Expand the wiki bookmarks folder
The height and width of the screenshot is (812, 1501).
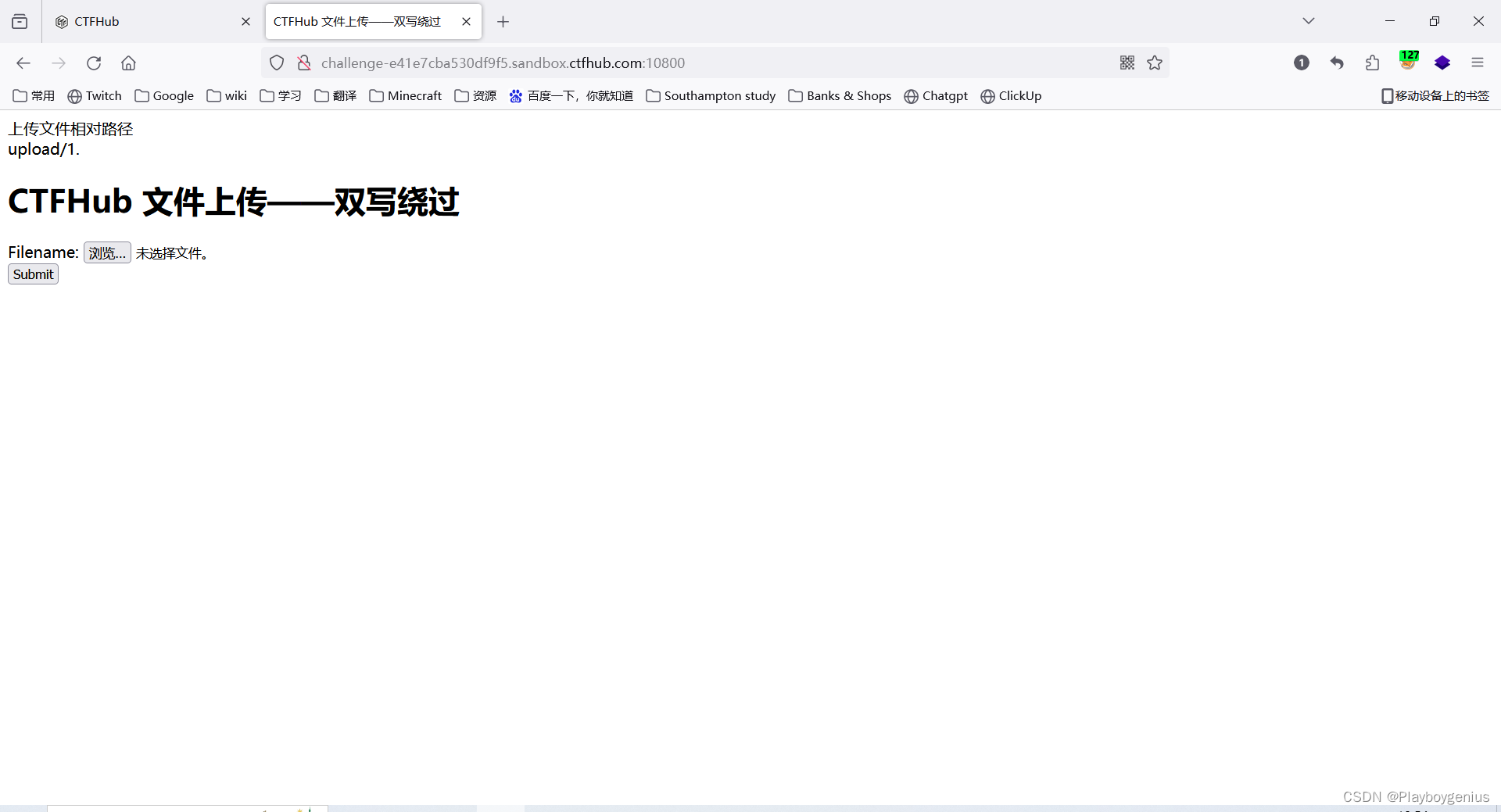(227, 96)
